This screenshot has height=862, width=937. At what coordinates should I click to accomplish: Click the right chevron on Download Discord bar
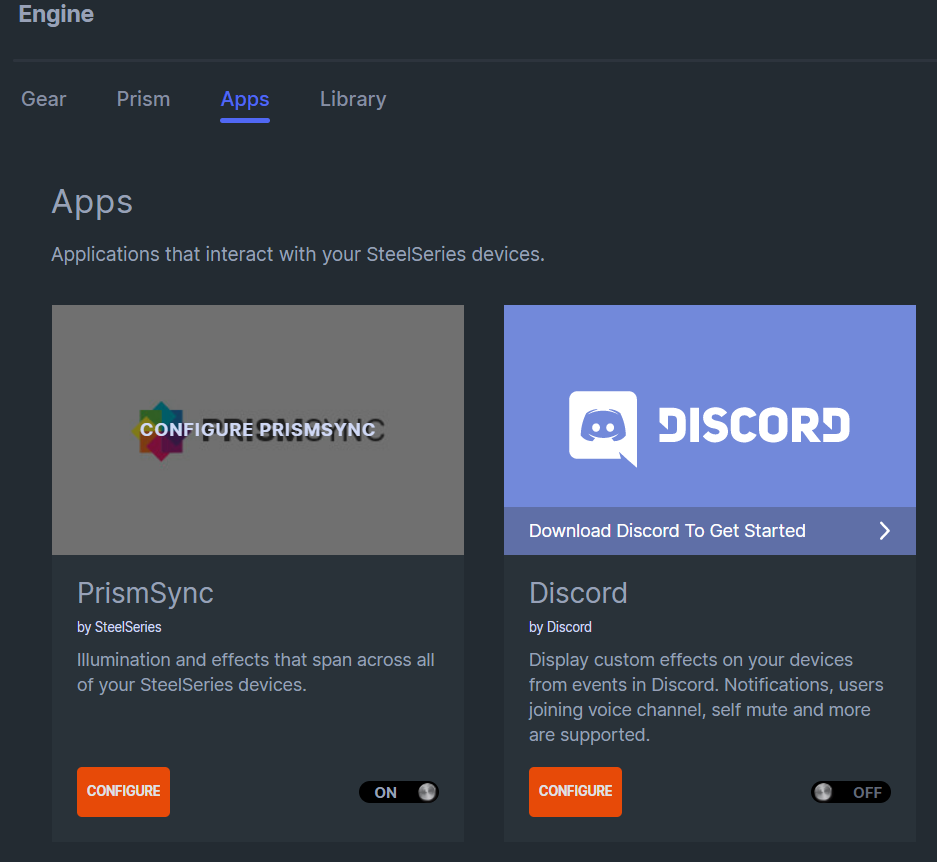point(884,531)
